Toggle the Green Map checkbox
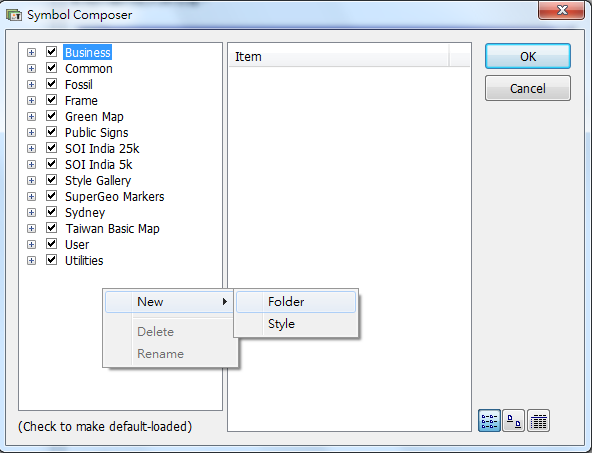The image size is (592, 453). pos(51,116)
